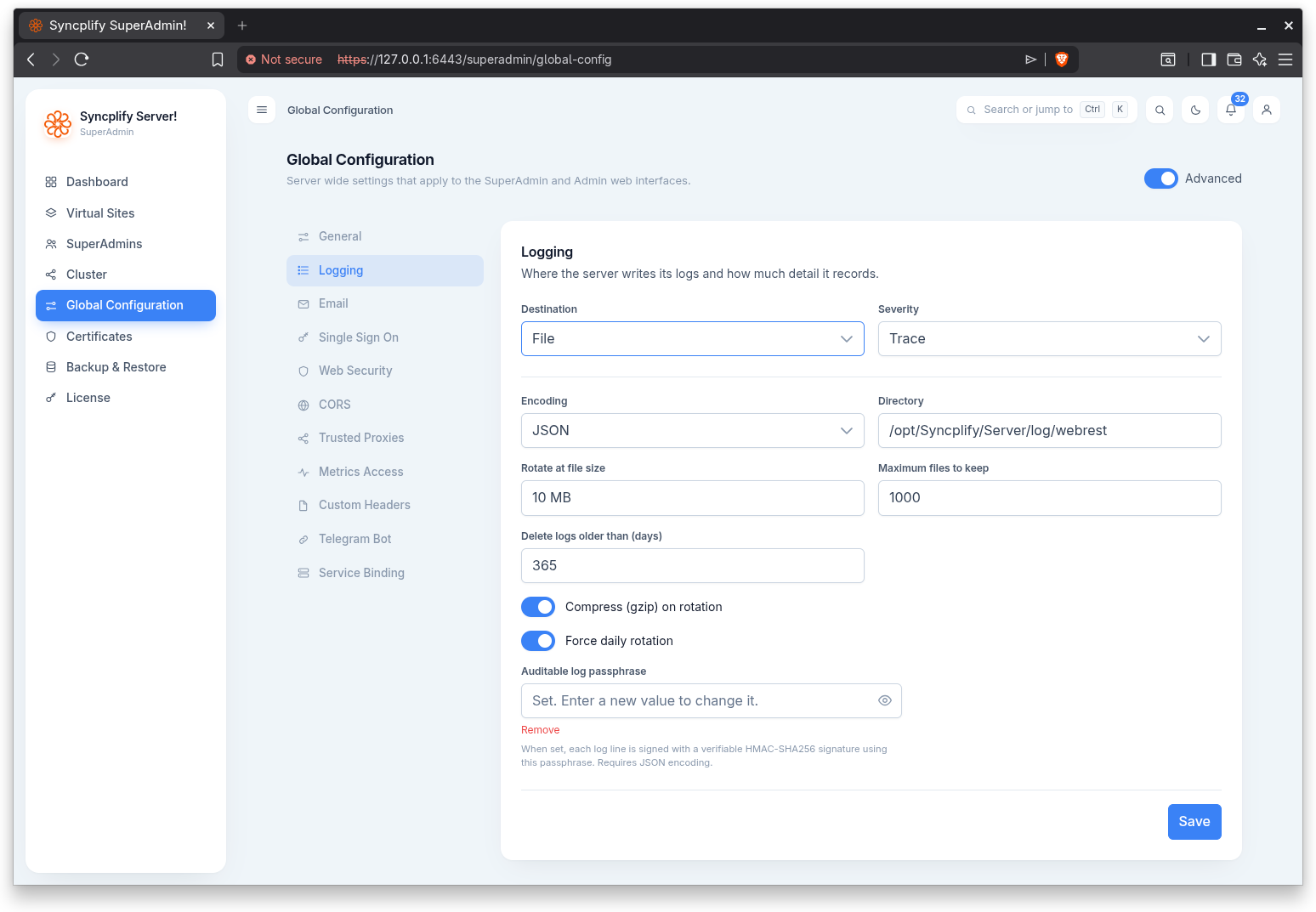1316x912 pixels.
Task: Open the Telegram Bot settings tab
Action: click(x=385, y=540)
